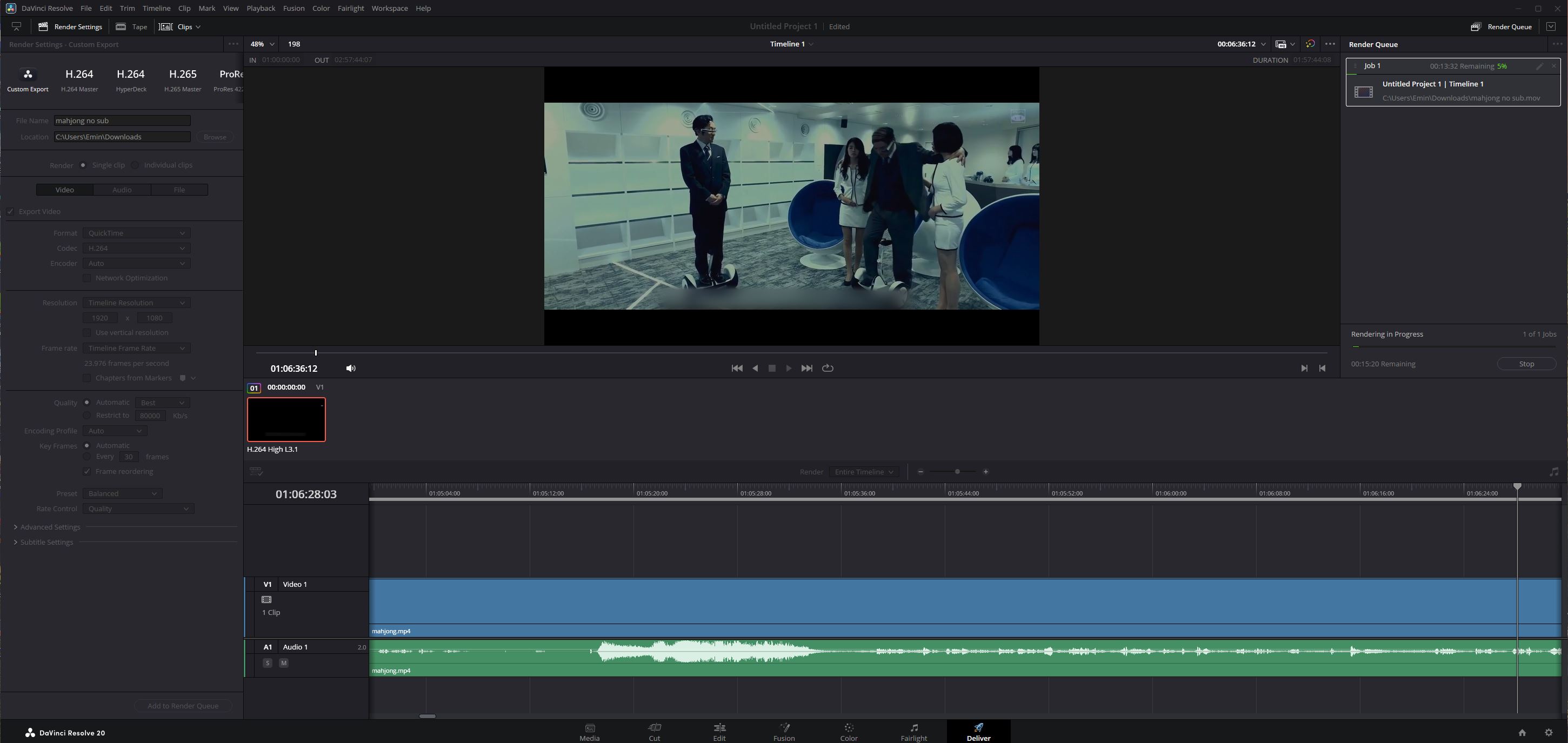Remove Job 1 from render queue
Image resolution: width=1568 pixels, height=743 pixels.
click(1554, 66)
